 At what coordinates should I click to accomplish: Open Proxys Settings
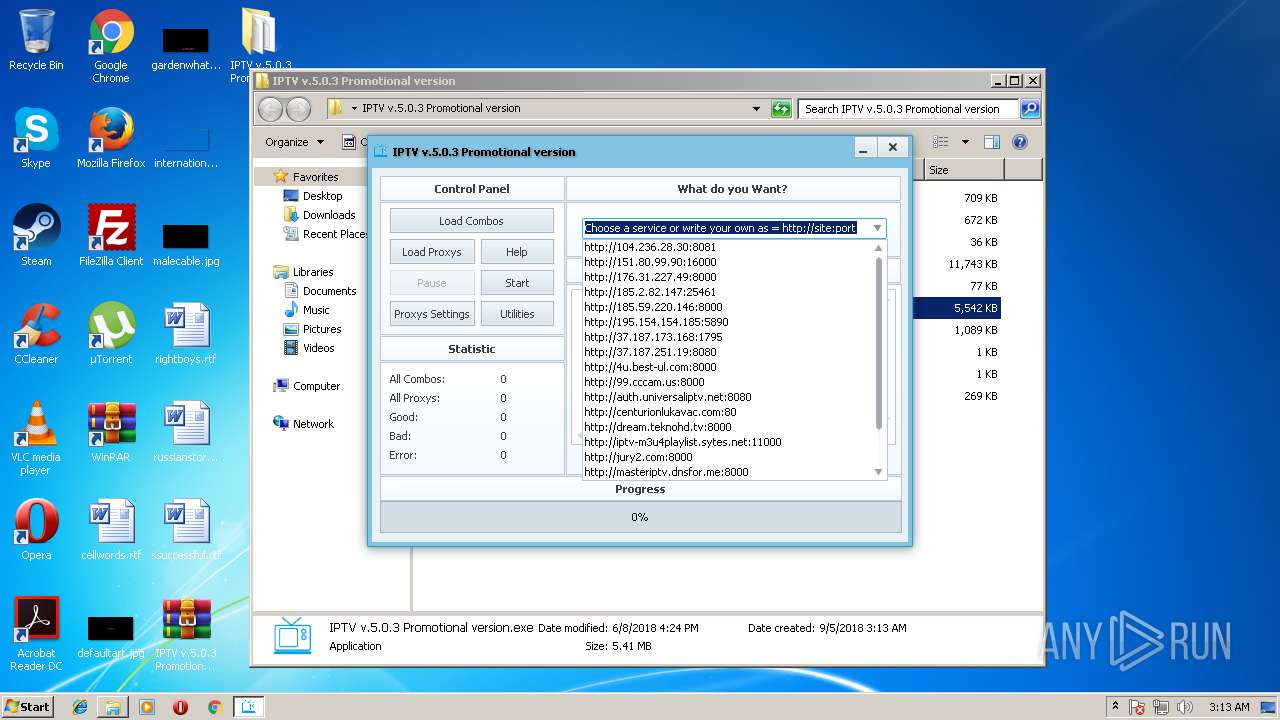[x=431, y=314]
